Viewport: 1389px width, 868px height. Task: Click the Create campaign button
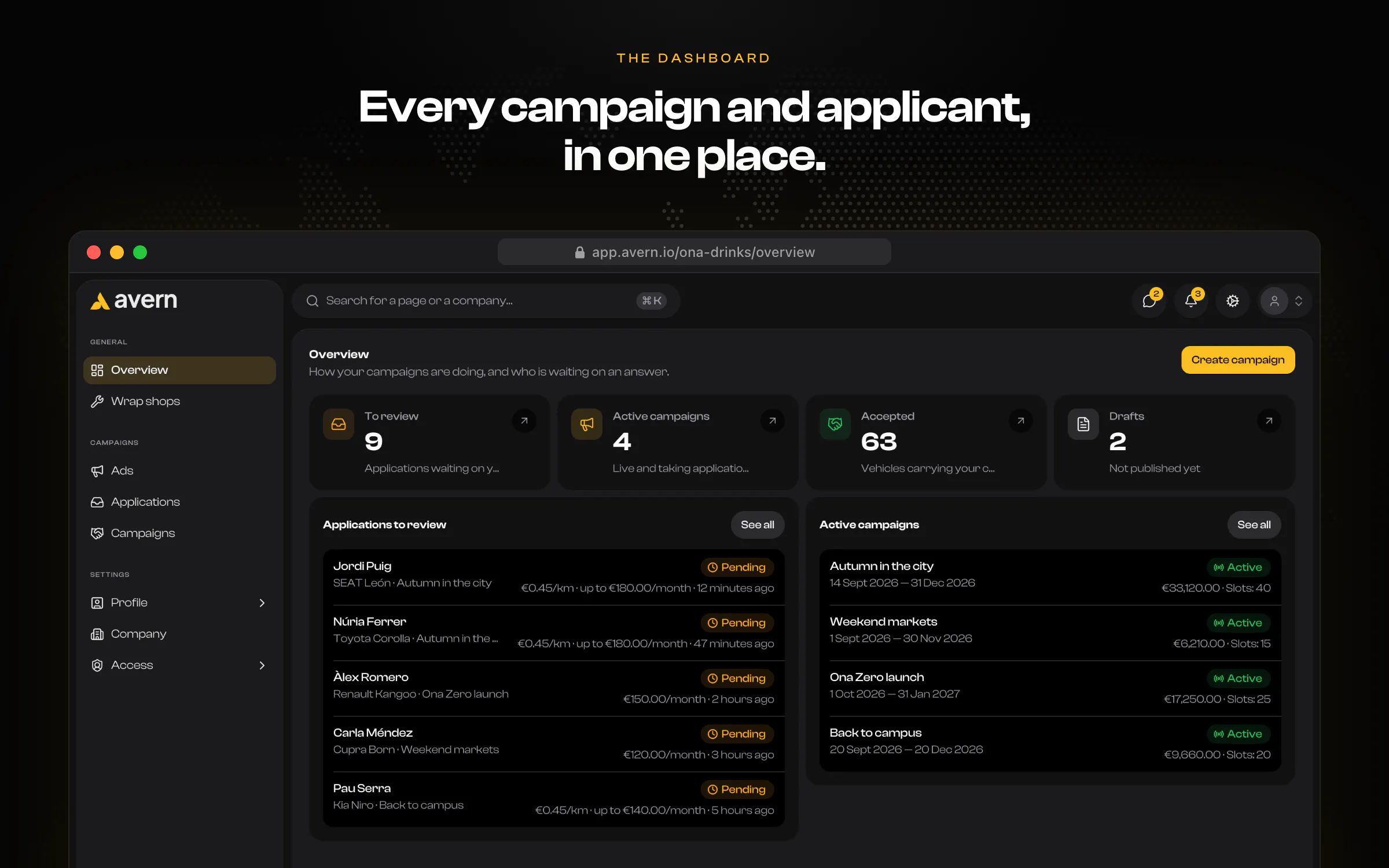click(1238, 360)
